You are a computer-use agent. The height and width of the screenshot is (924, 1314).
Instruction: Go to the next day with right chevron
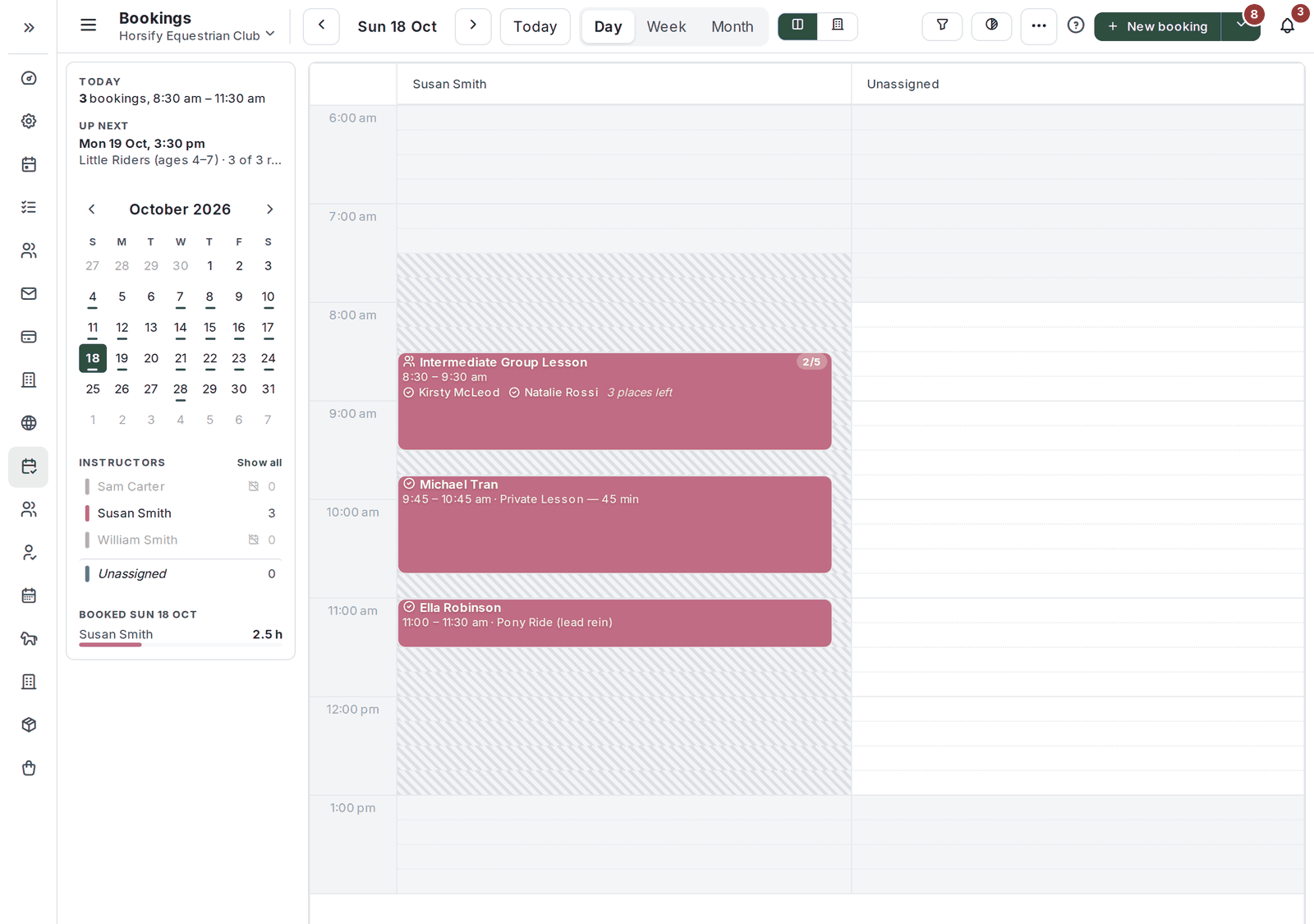(473, 26)
